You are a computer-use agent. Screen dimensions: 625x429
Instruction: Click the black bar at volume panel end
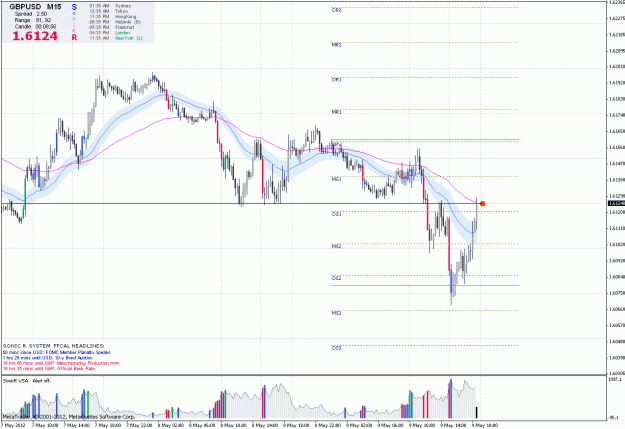pos(477,412)
